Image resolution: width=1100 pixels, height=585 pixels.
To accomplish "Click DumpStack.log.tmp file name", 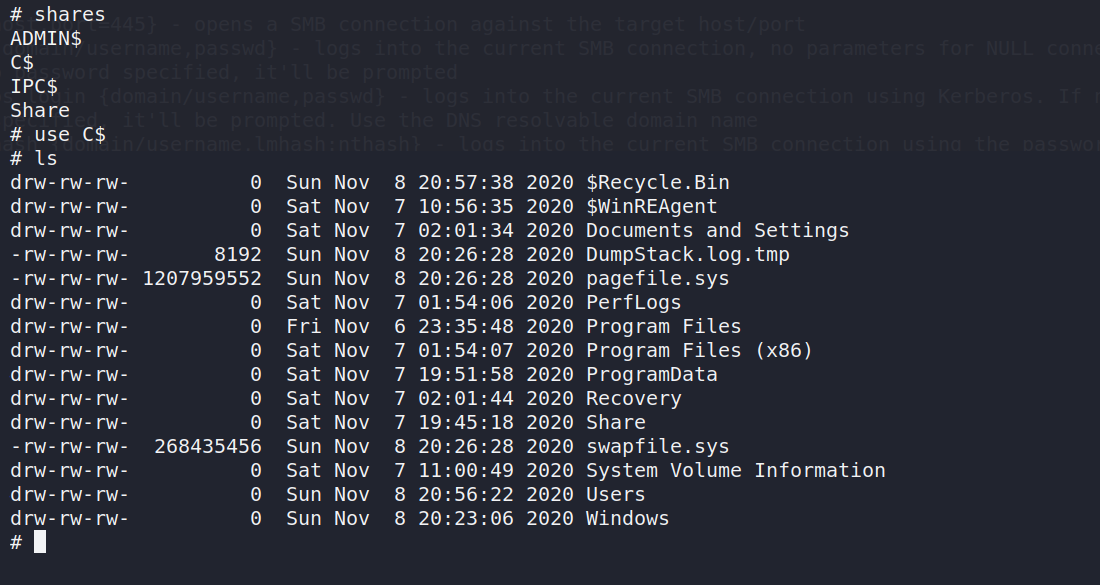I will pos(687,255).
